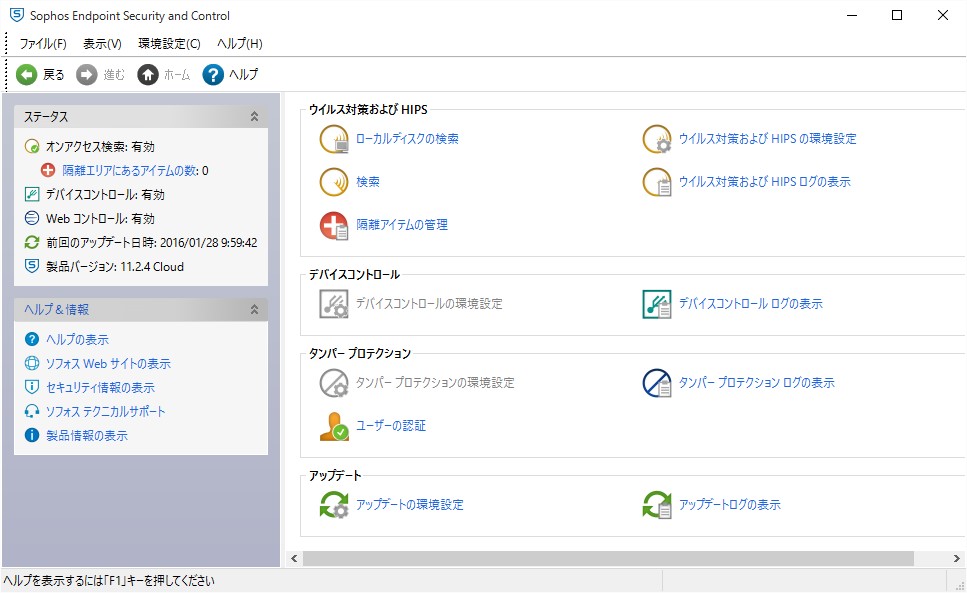Collapse the ステータス panel chevron
The image size is (967, 593).
tap(254, 117)
